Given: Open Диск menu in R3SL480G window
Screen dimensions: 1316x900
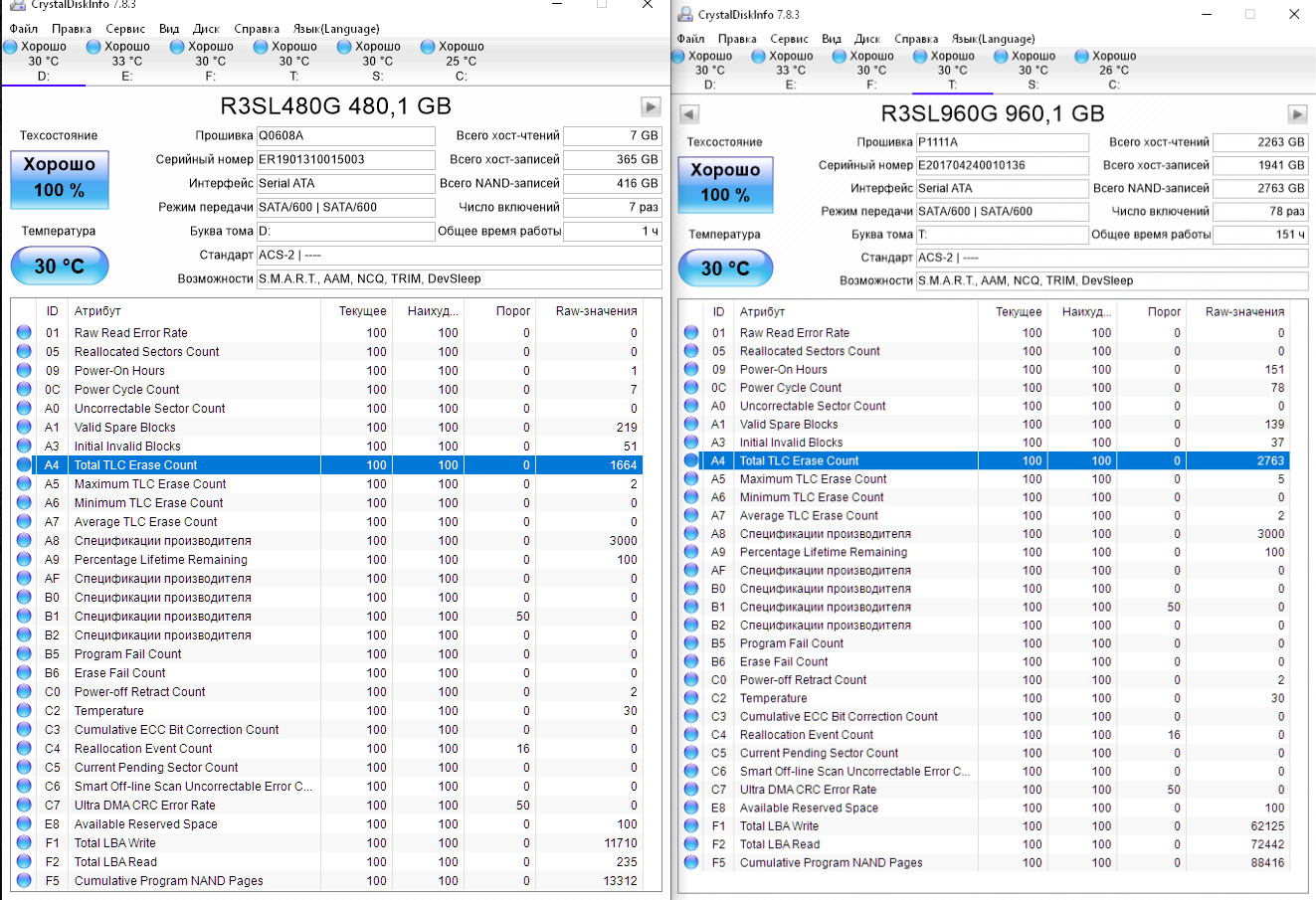Looking at the screenshot, I should coord(207,29).
